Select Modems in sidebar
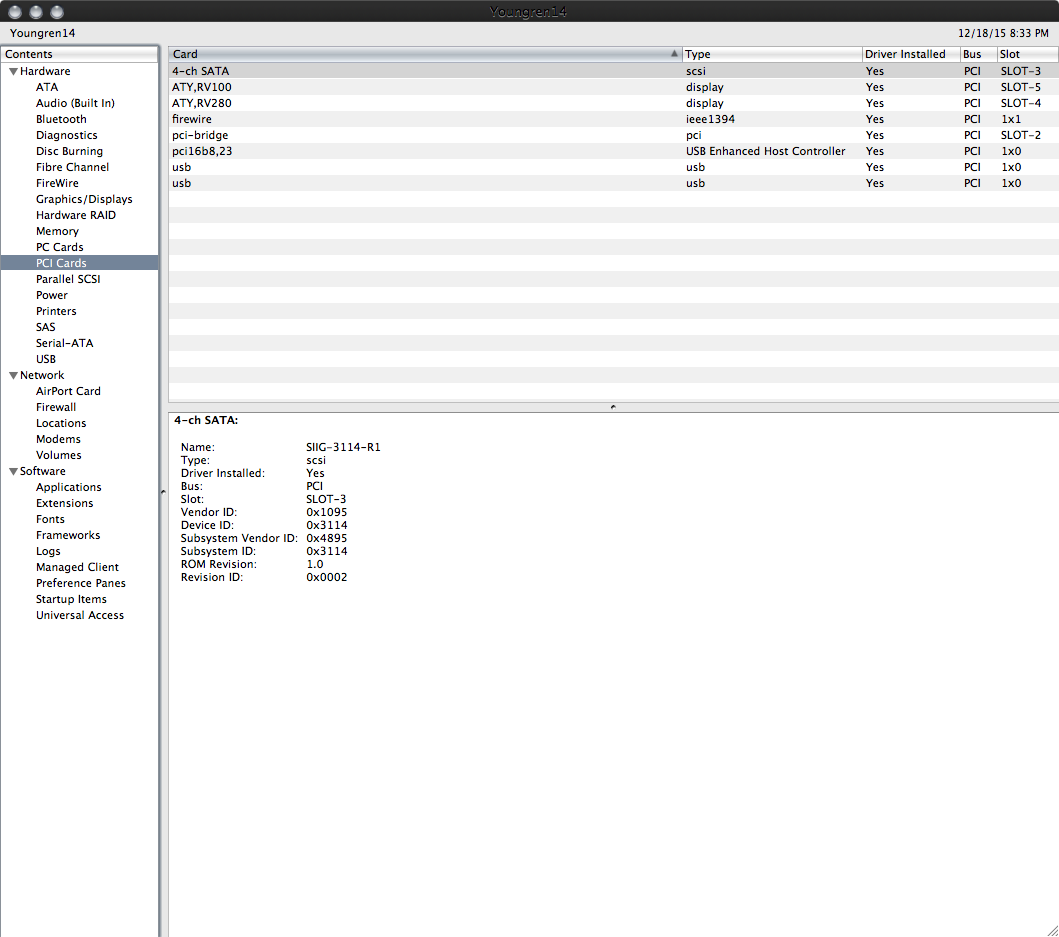The height and width of the screenshot is (937, 1059). [58, 439]
